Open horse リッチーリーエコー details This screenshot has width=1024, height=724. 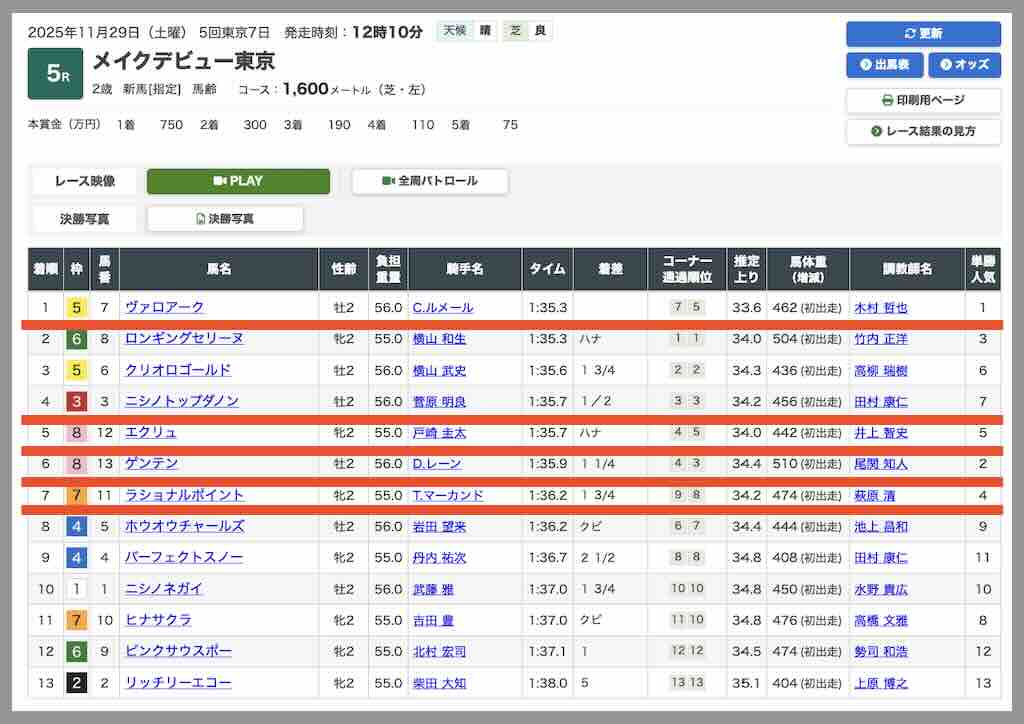tap(178, 683)
